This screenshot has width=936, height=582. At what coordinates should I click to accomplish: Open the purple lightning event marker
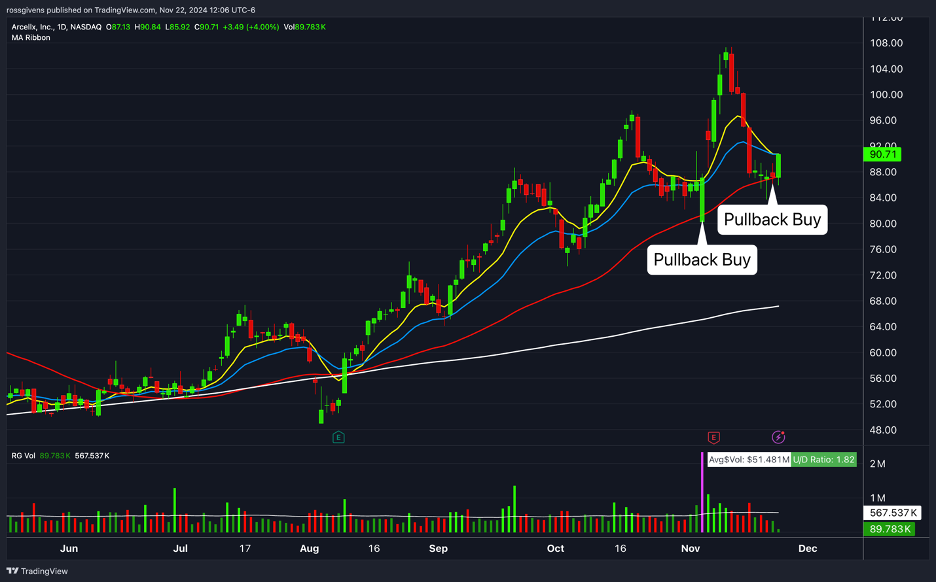[x=778, y=438]
